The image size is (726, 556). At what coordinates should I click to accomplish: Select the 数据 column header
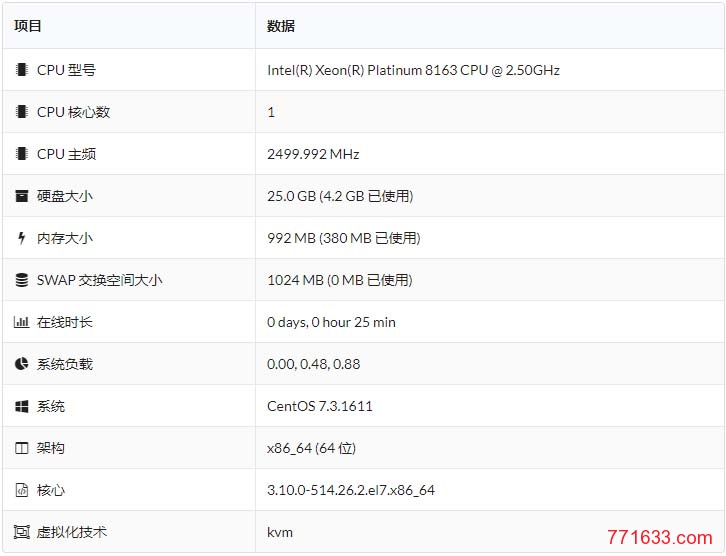[281, 26]
